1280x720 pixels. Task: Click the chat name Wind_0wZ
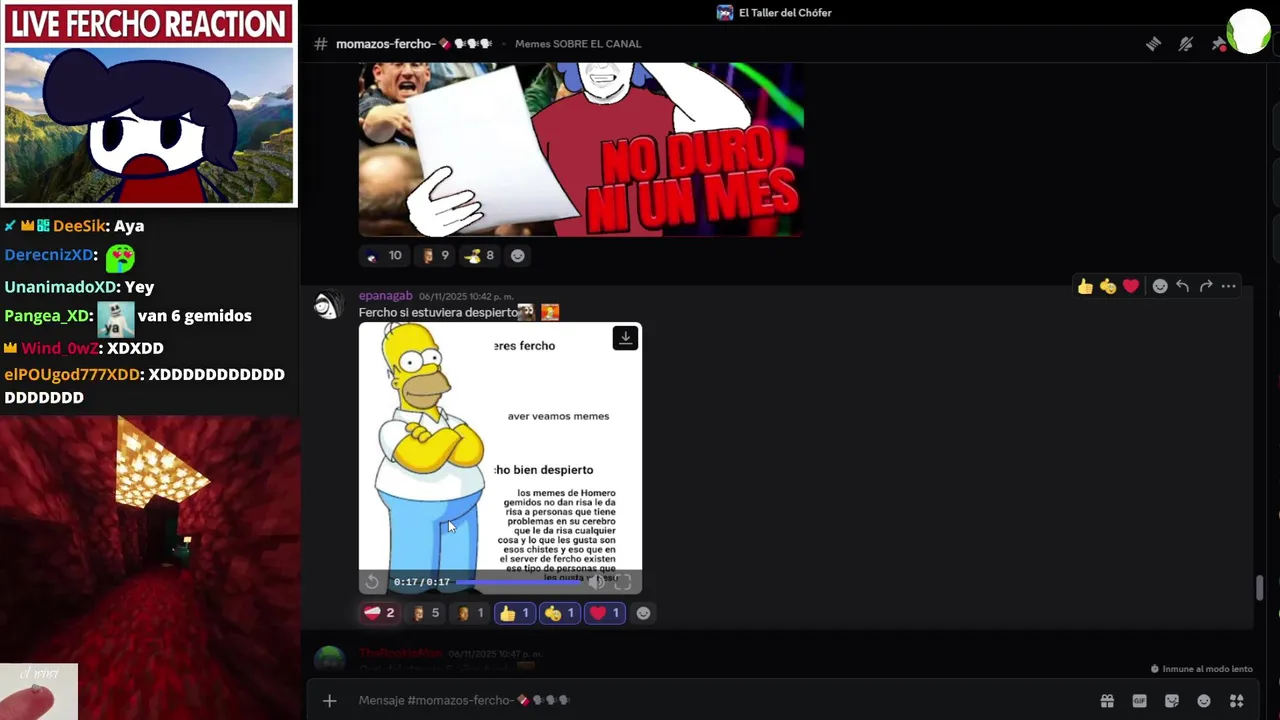click(x=60, y=348)
